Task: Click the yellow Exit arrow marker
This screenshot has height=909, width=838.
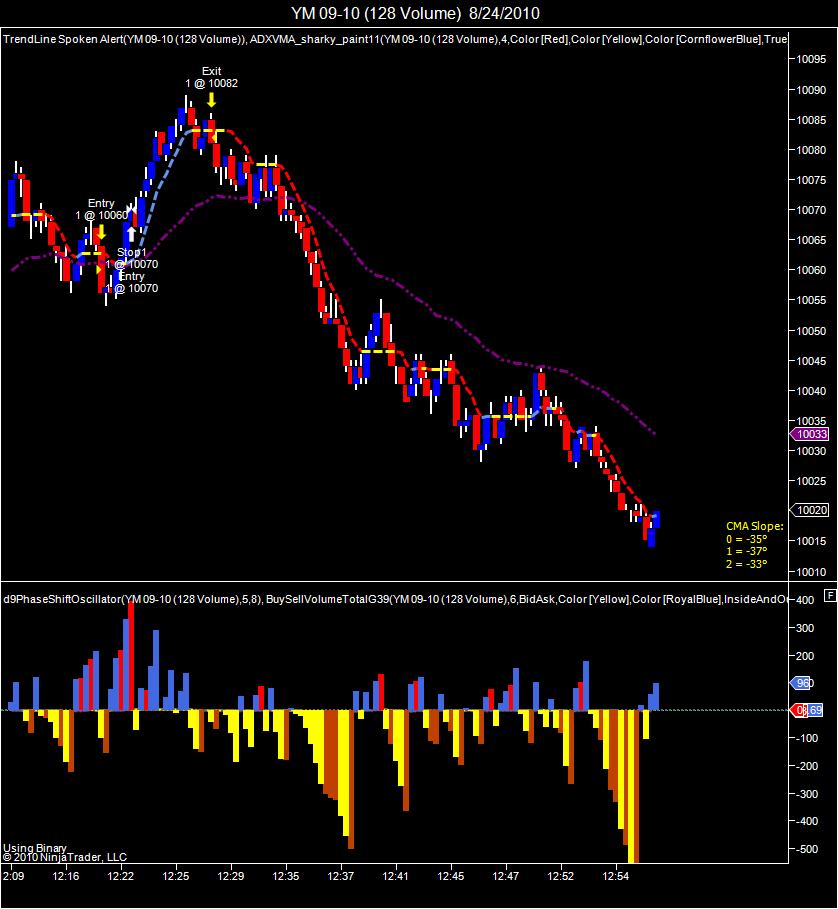Action: coord(212,100)
